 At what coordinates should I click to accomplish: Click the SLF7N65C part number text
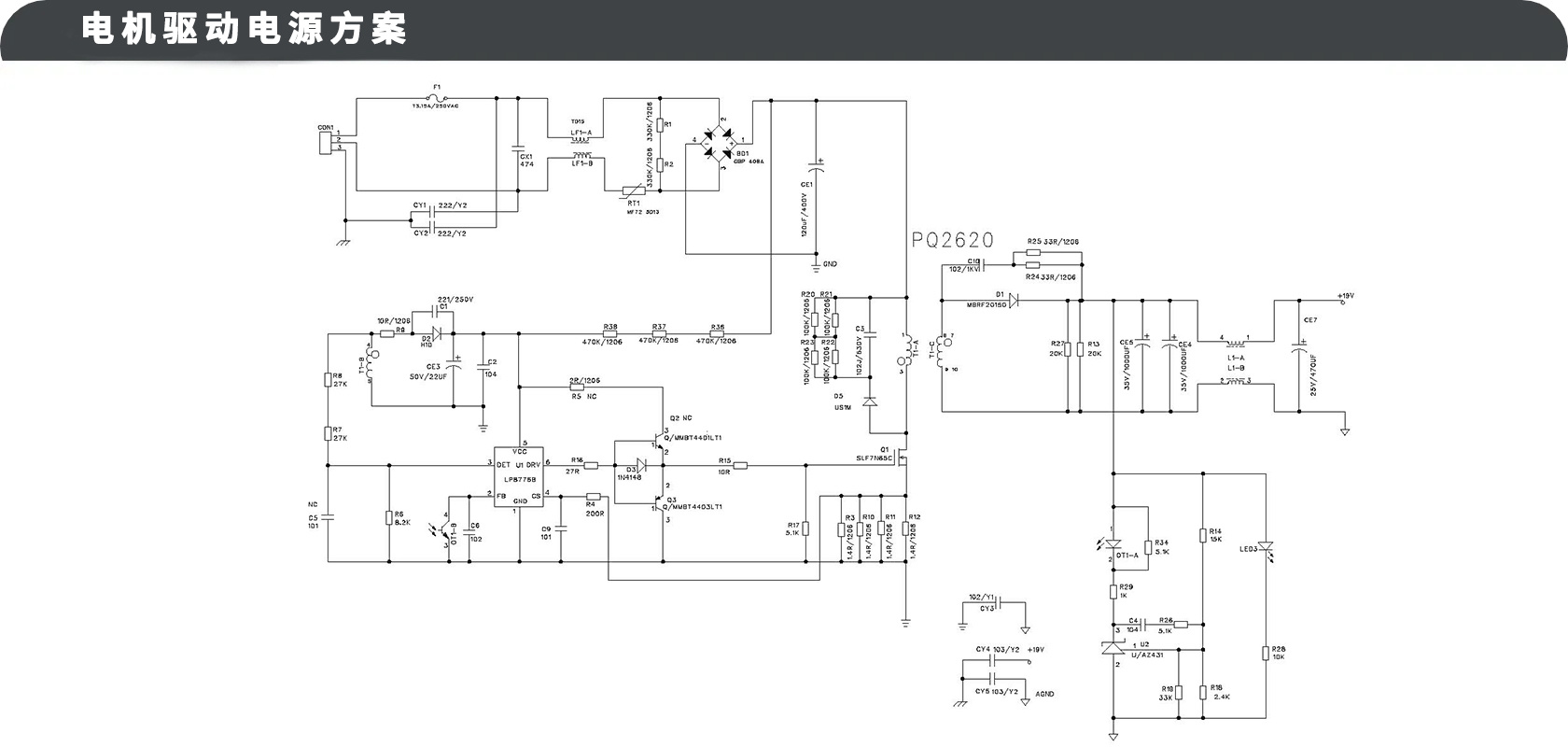pyautogui.click(x=875, y=458)
